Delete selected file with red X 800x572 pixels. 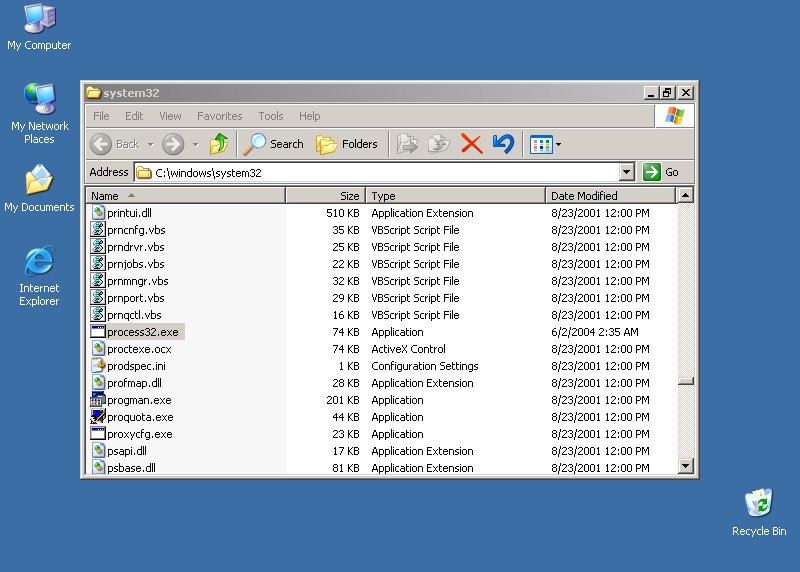pyautogui.click(x=471, y=144)
